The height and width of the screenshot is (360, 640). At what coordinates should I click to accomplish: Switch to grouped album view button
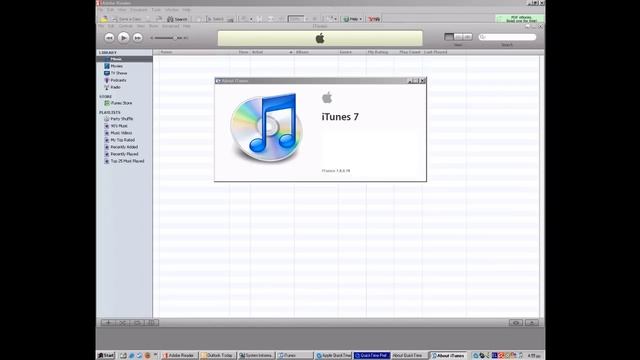click(x=458, y=37)
